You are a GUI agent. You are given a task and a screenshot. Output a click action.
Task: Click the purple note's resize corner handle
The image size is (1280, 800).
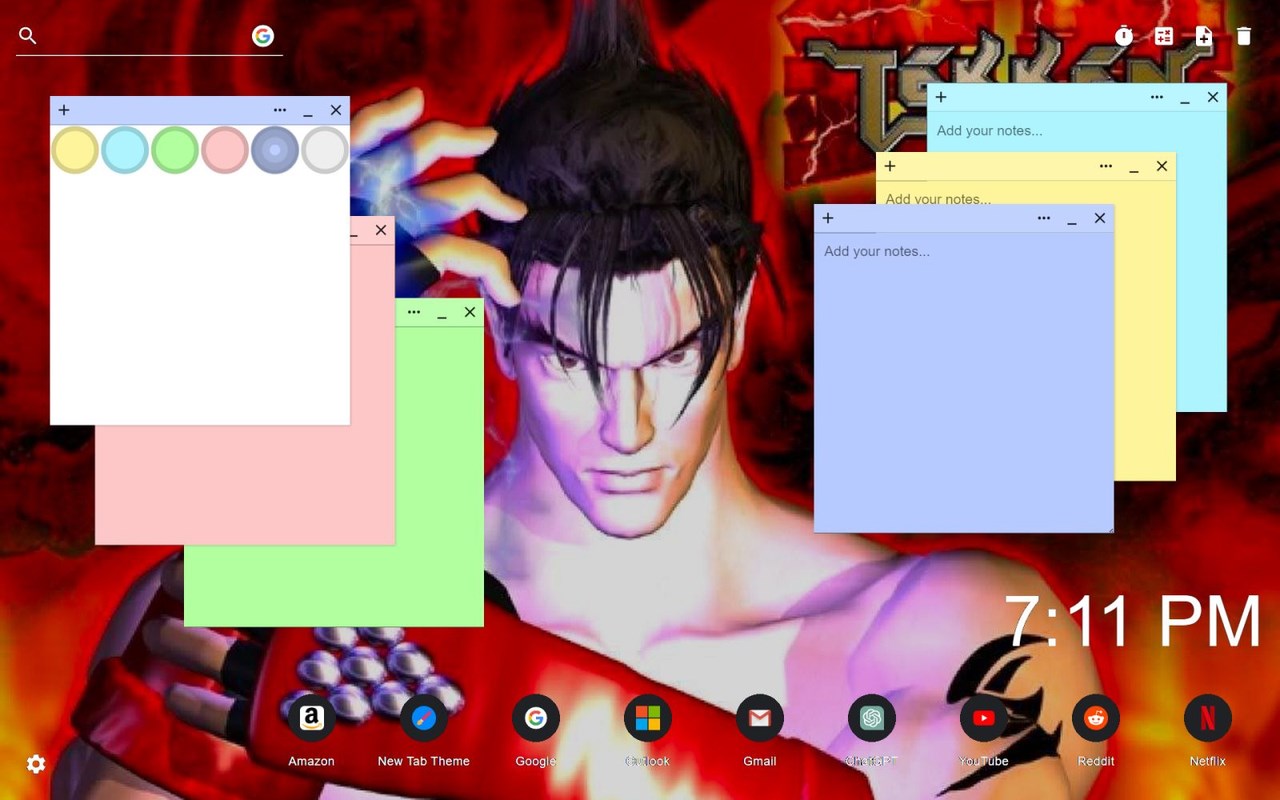tap(1108, 527)
